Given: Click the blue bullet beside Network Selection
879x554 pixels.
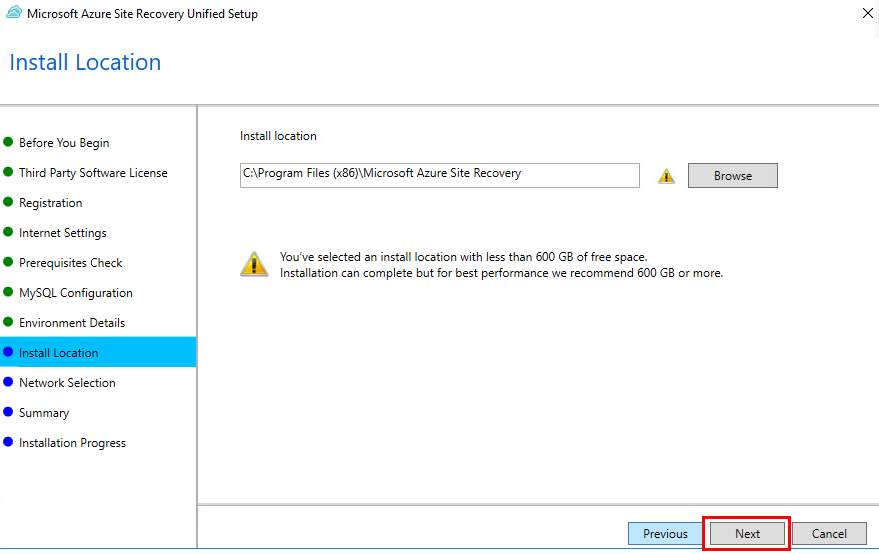Looking at the screenshot, I should 8,382.
